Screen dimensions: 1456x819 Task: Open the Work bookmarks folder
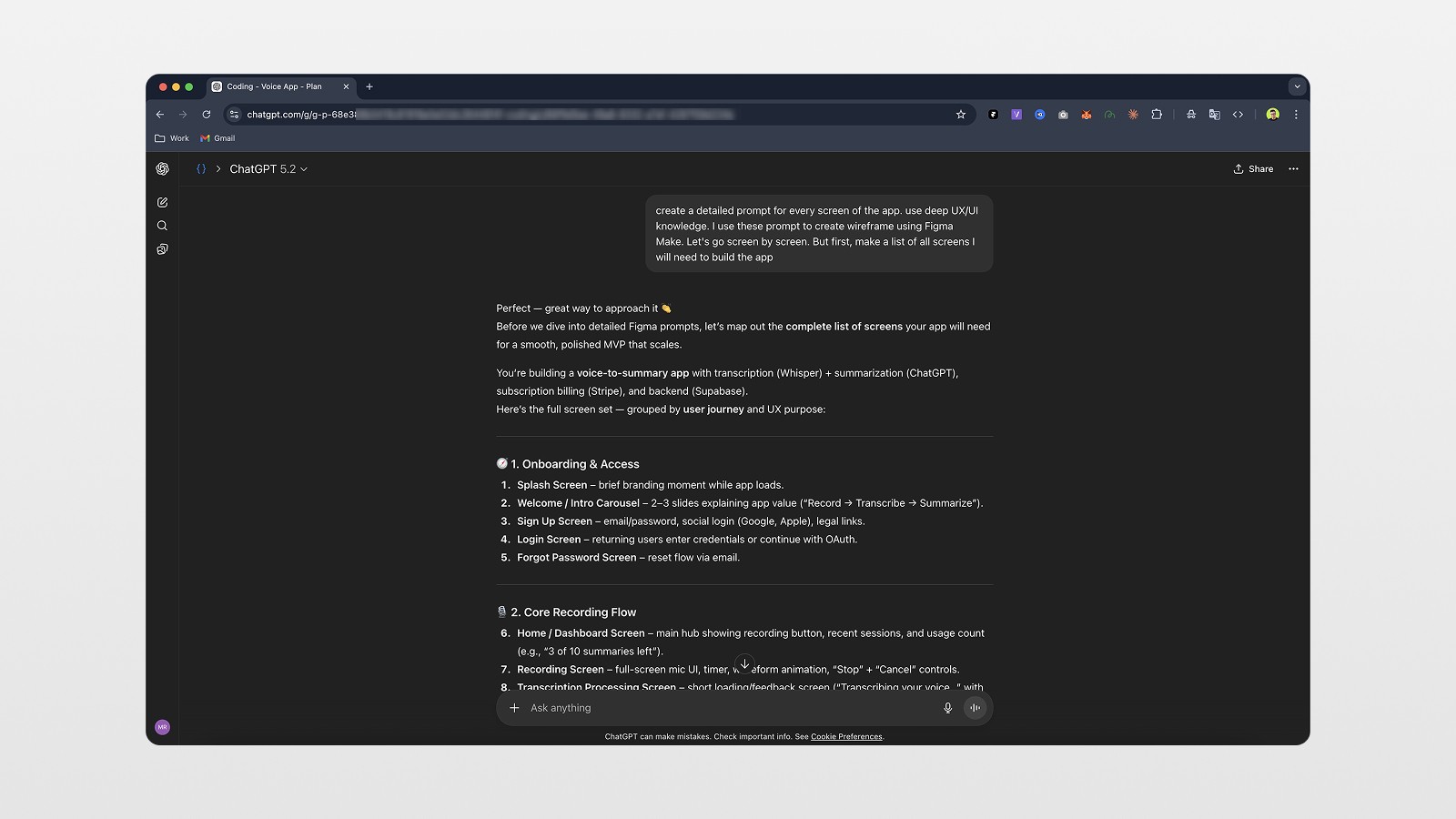[x=172, y=138]
